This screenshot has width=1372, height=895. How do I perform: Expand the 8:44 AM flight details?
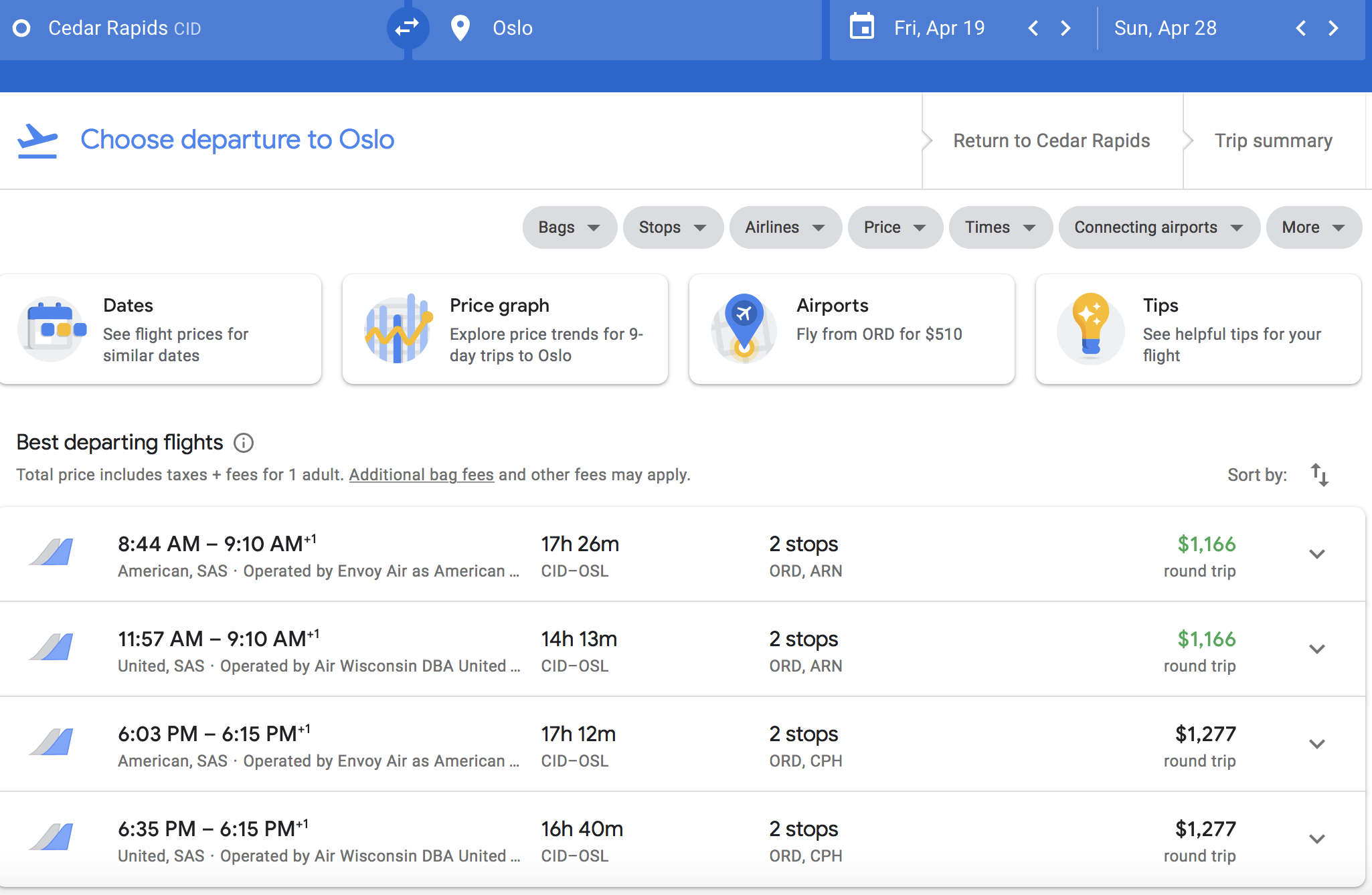1316,554
